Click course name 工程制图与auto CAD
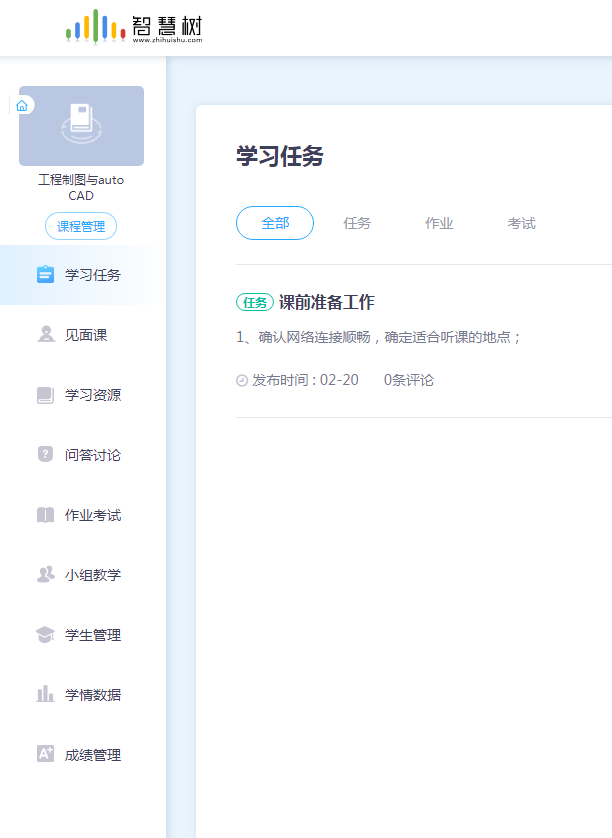 coord(81,188)
